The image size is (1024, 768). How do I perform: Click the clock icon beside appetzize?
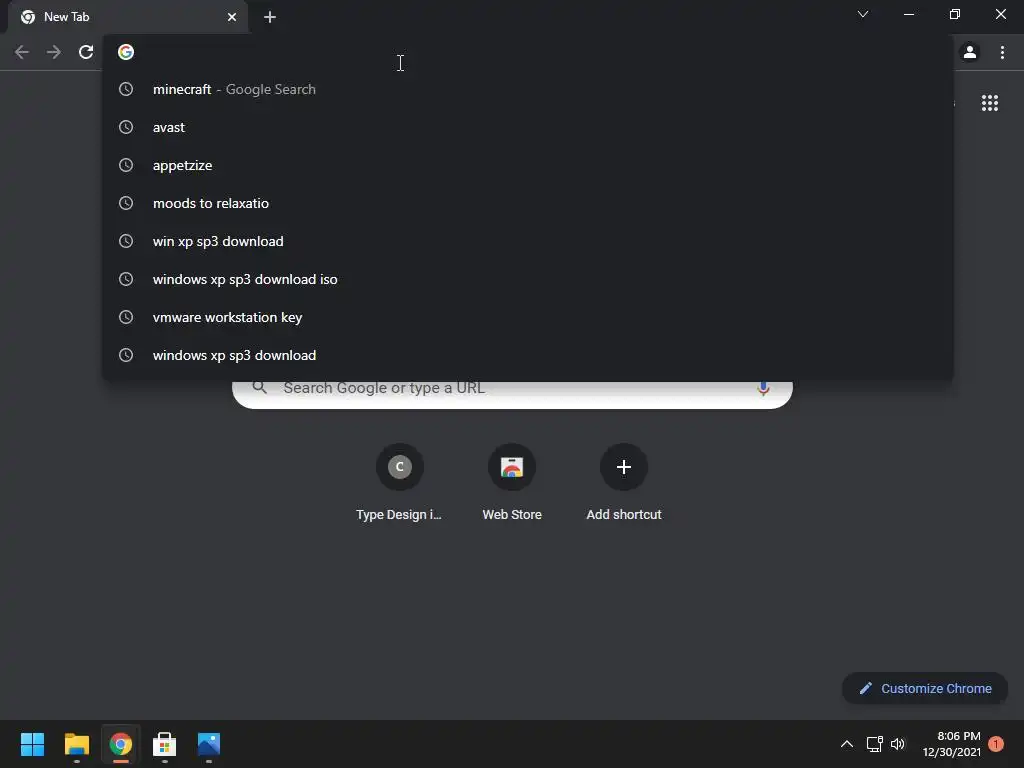(126, 165)
